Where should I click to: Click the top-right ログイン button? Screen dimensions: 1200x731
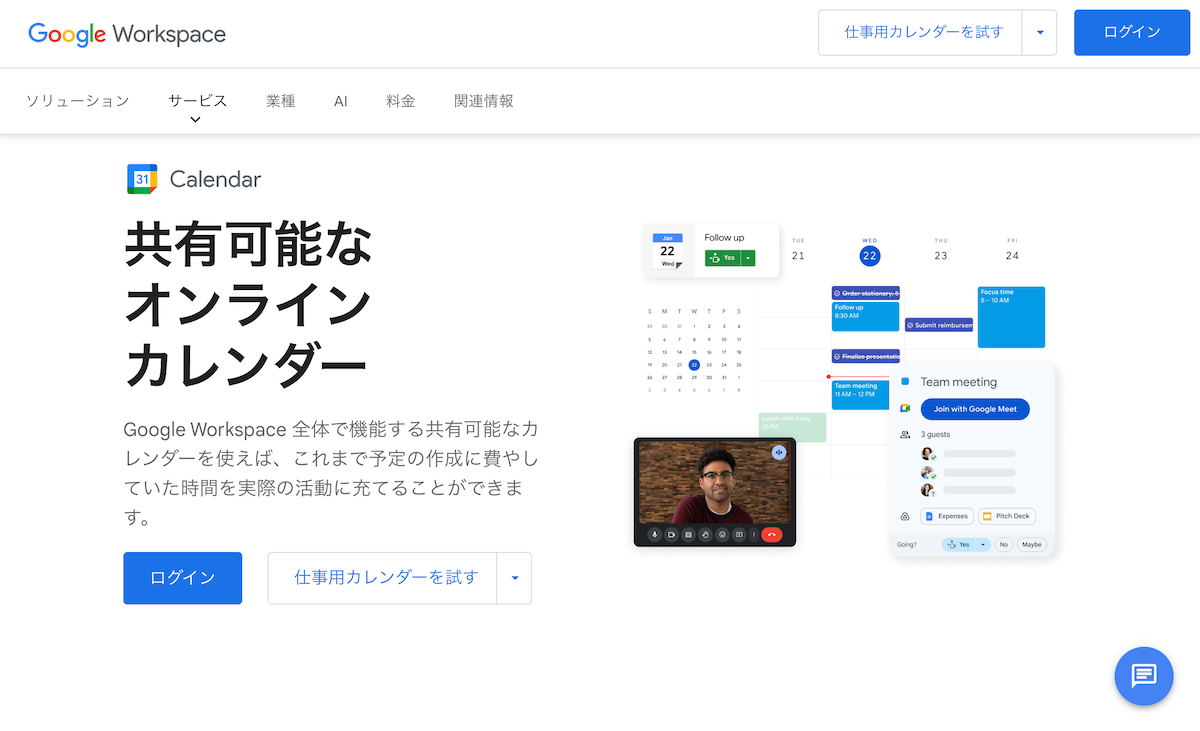[1132, 33]
